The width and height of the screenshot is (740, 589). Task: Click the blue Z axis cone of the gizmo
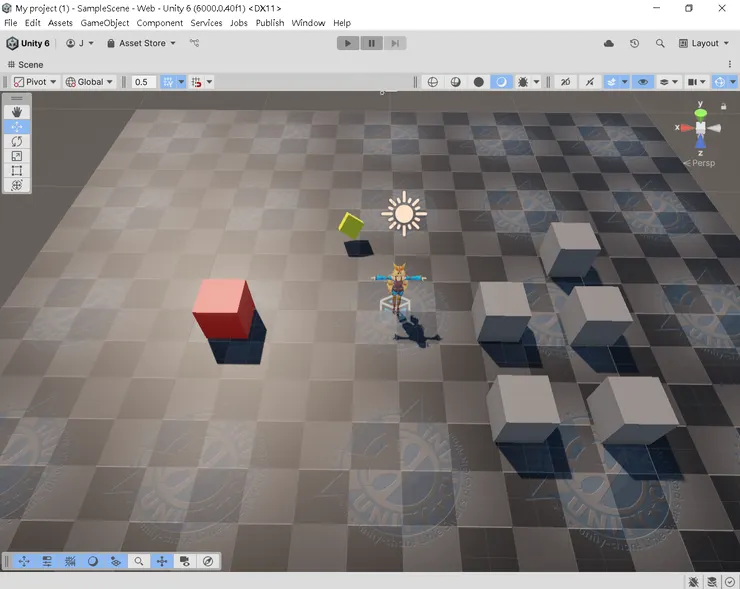pos(700,141)
